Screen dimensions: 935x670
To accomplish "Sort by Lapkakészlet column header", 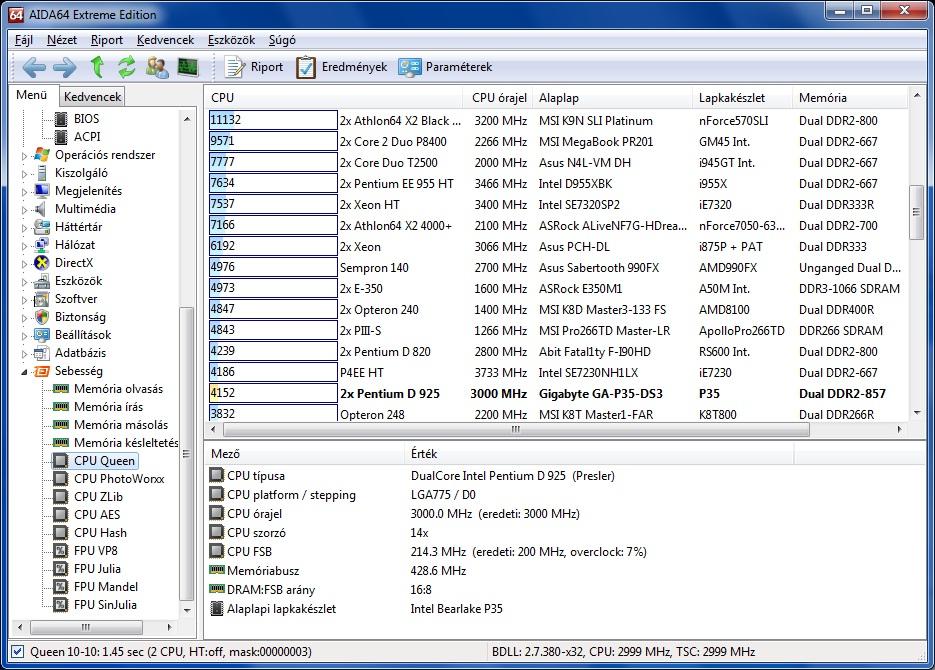I will pos(742,98).
